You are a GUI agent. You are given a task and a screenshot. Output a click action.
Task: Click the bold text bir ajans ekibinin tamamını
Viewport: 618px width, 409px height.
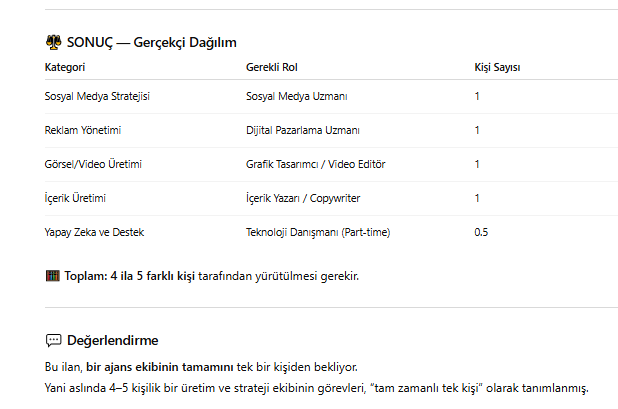tap(160, 367)
